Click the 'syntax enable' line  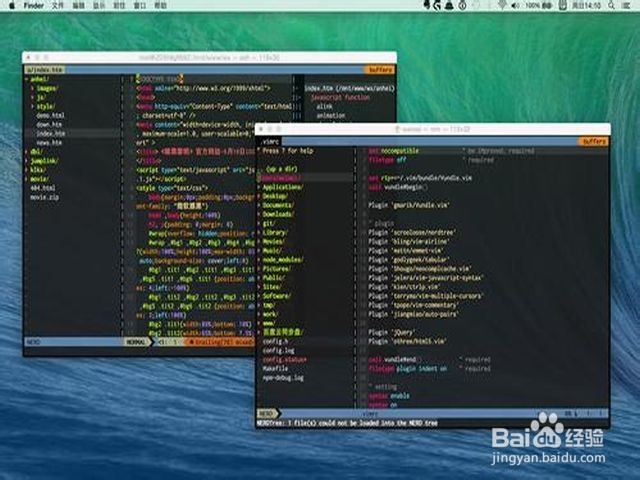pos(389,396)
